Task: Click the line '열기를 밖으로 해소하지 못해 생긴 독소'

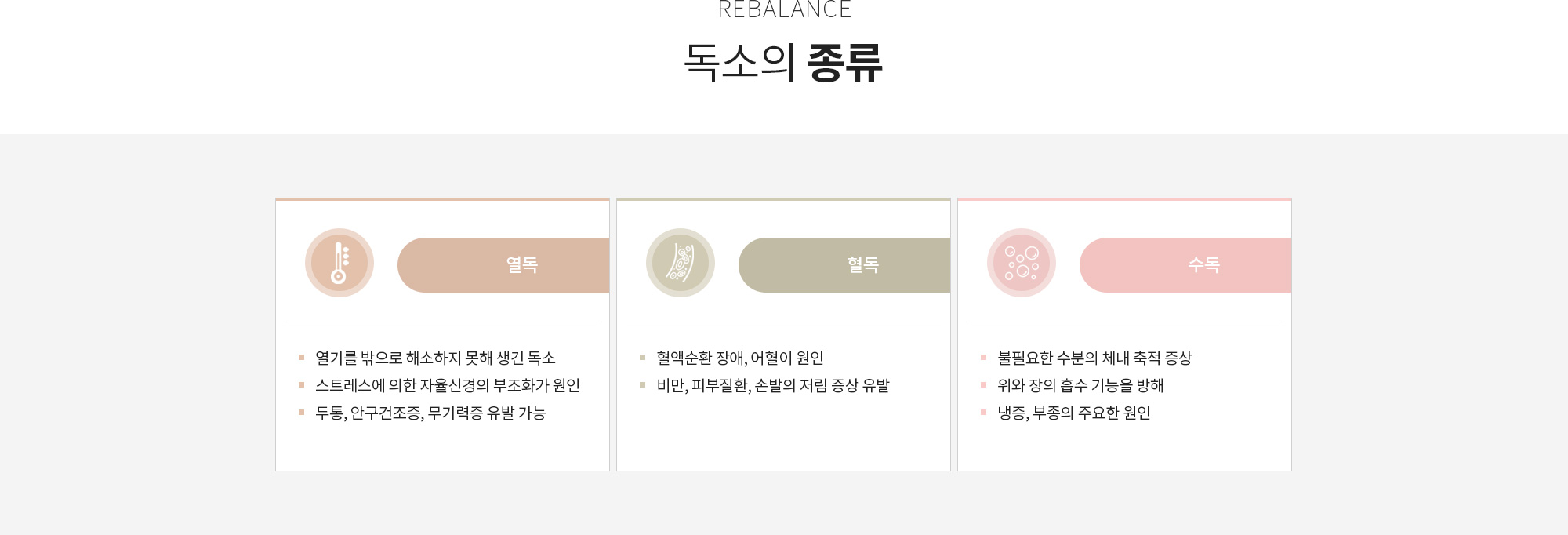Action: 435,358
